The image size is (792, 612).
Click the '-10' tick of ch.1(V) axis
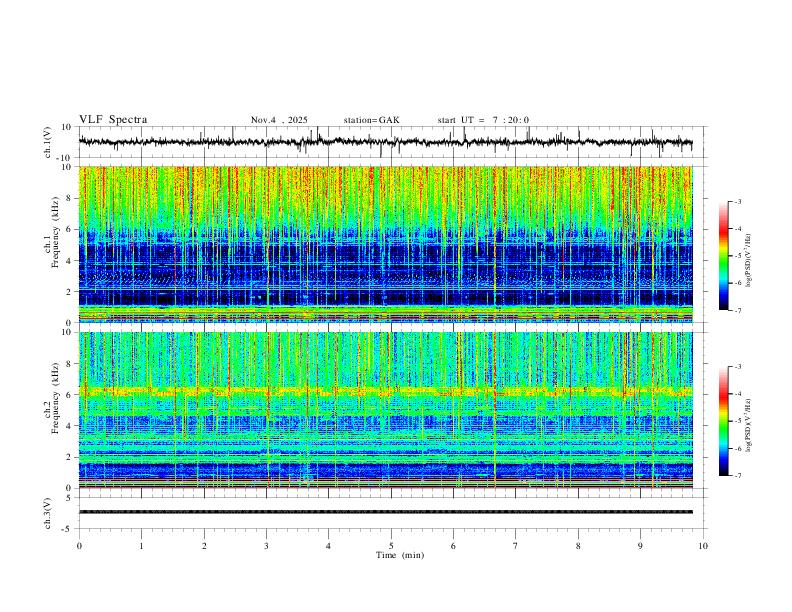(x=65, y=158)
